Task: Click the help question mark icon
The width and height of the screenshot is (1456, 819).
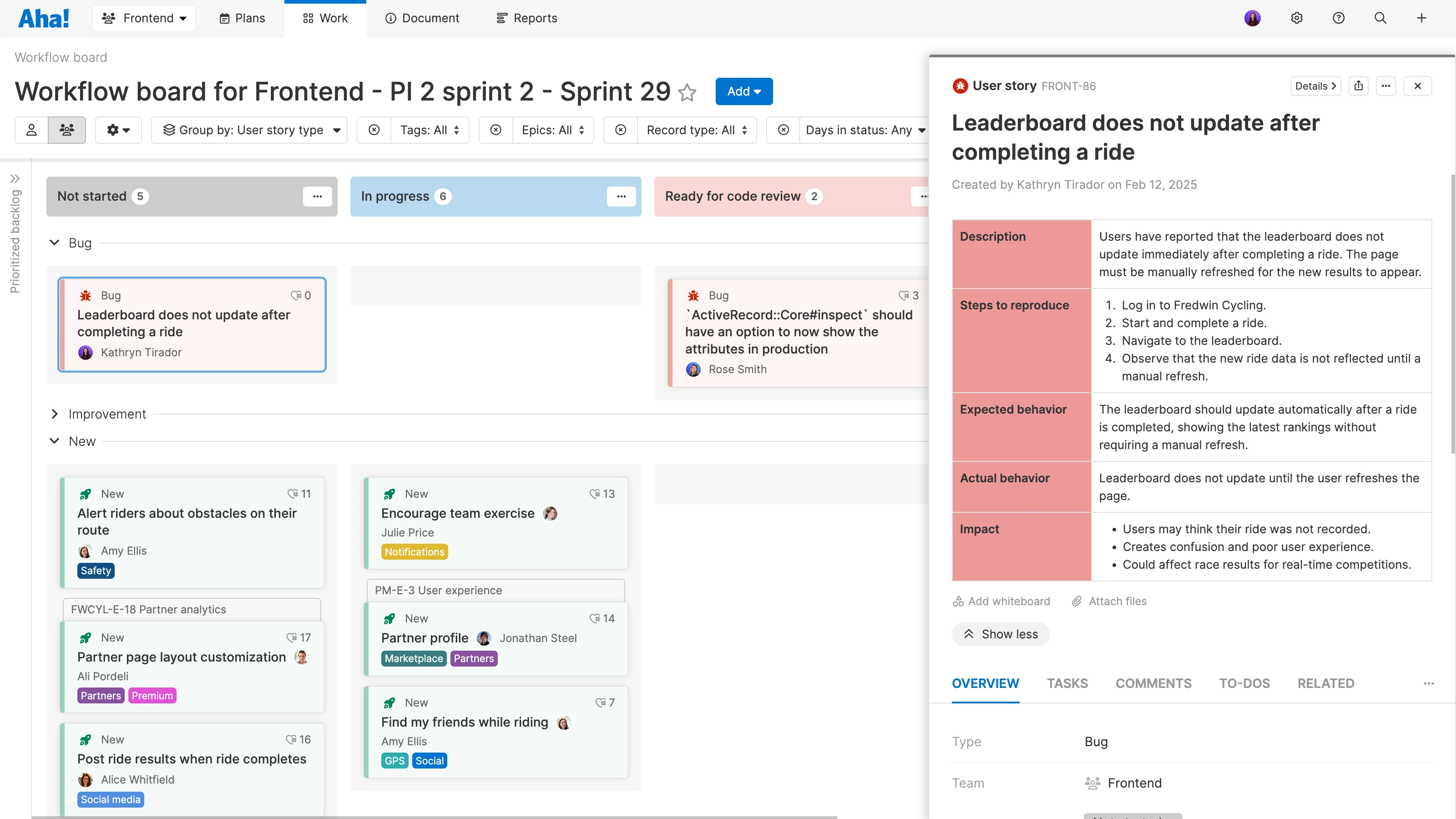Action: click(1339, 18)
